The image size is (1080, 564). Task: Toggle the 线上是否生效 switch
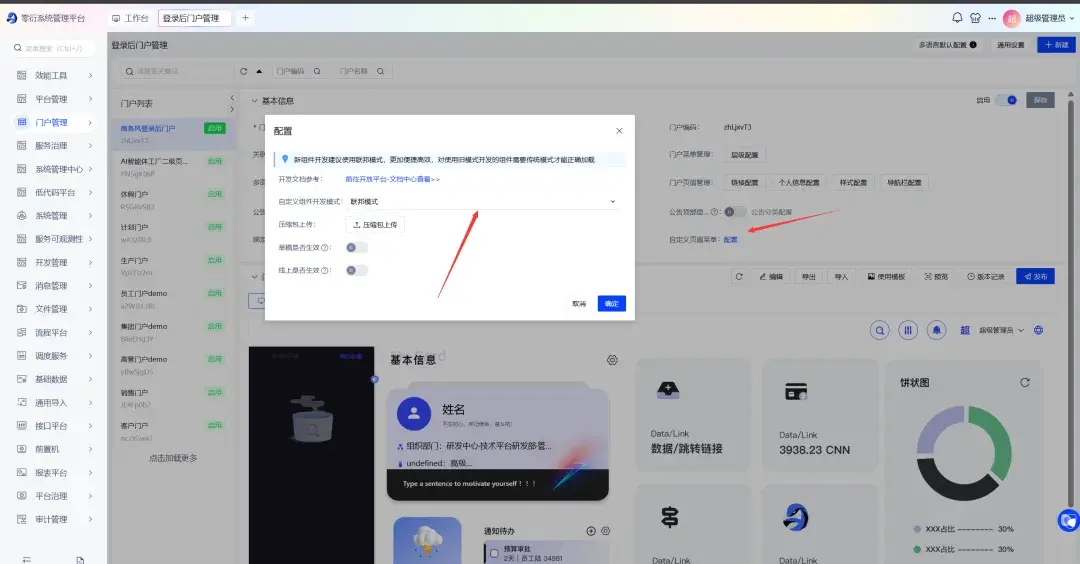point(356,270)
